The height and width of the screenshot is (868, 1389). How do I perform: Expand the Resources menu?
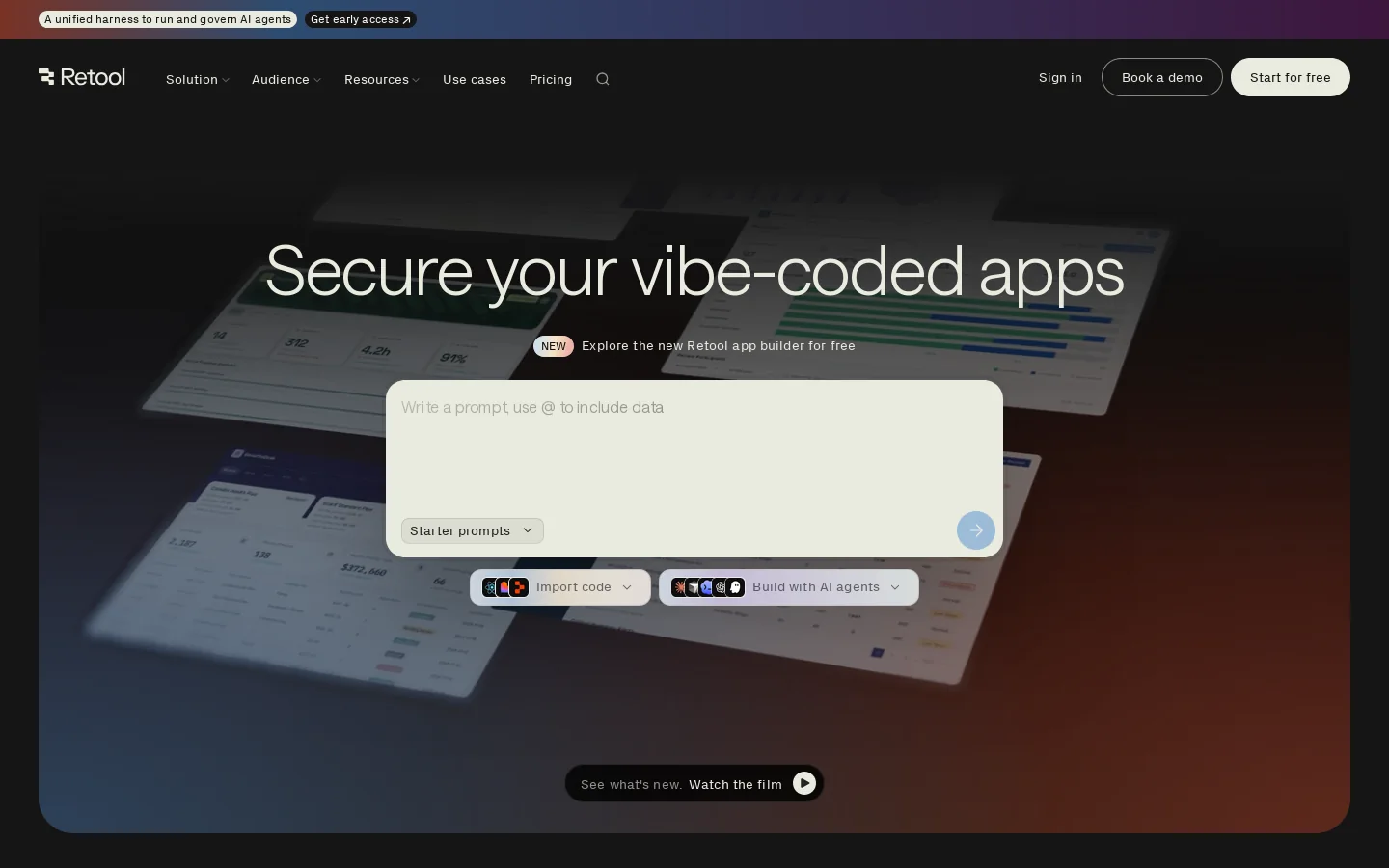coord(382,79)
